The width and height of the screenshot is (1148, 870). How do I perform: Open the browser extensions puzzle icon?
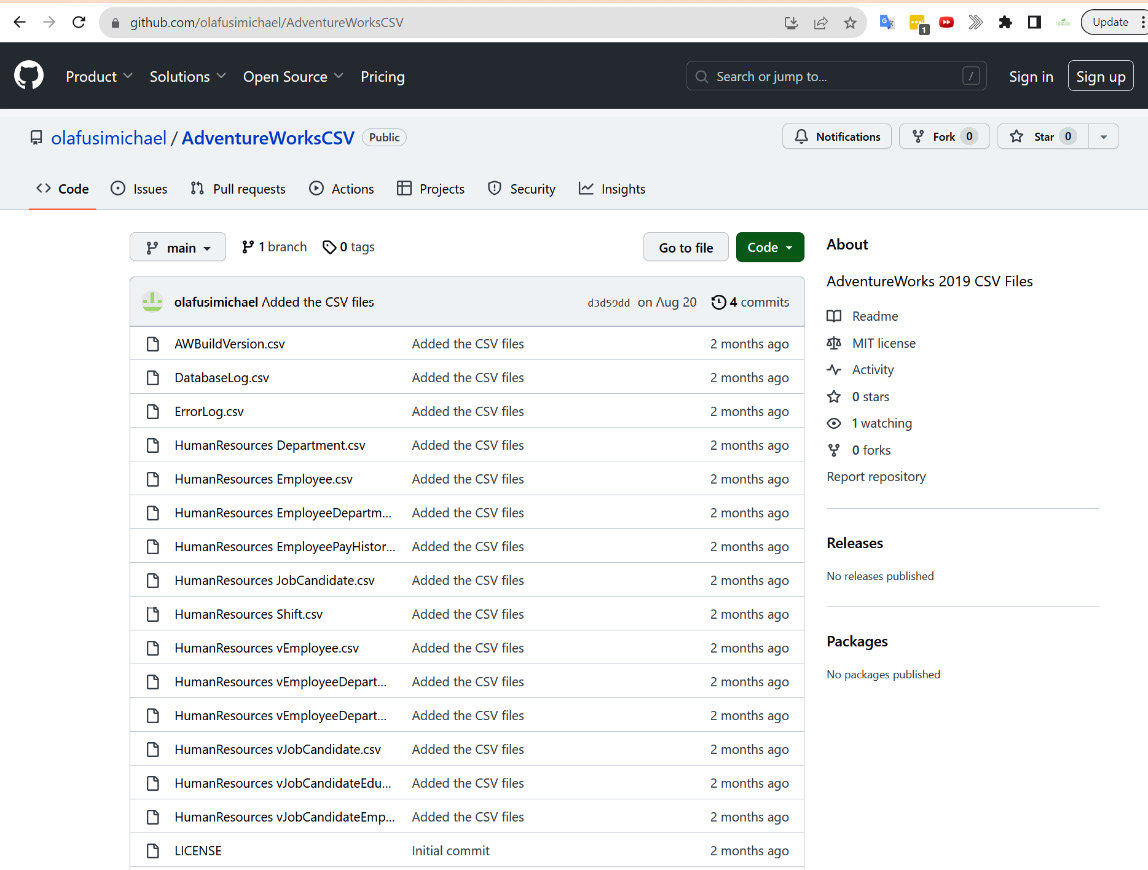1005,22
